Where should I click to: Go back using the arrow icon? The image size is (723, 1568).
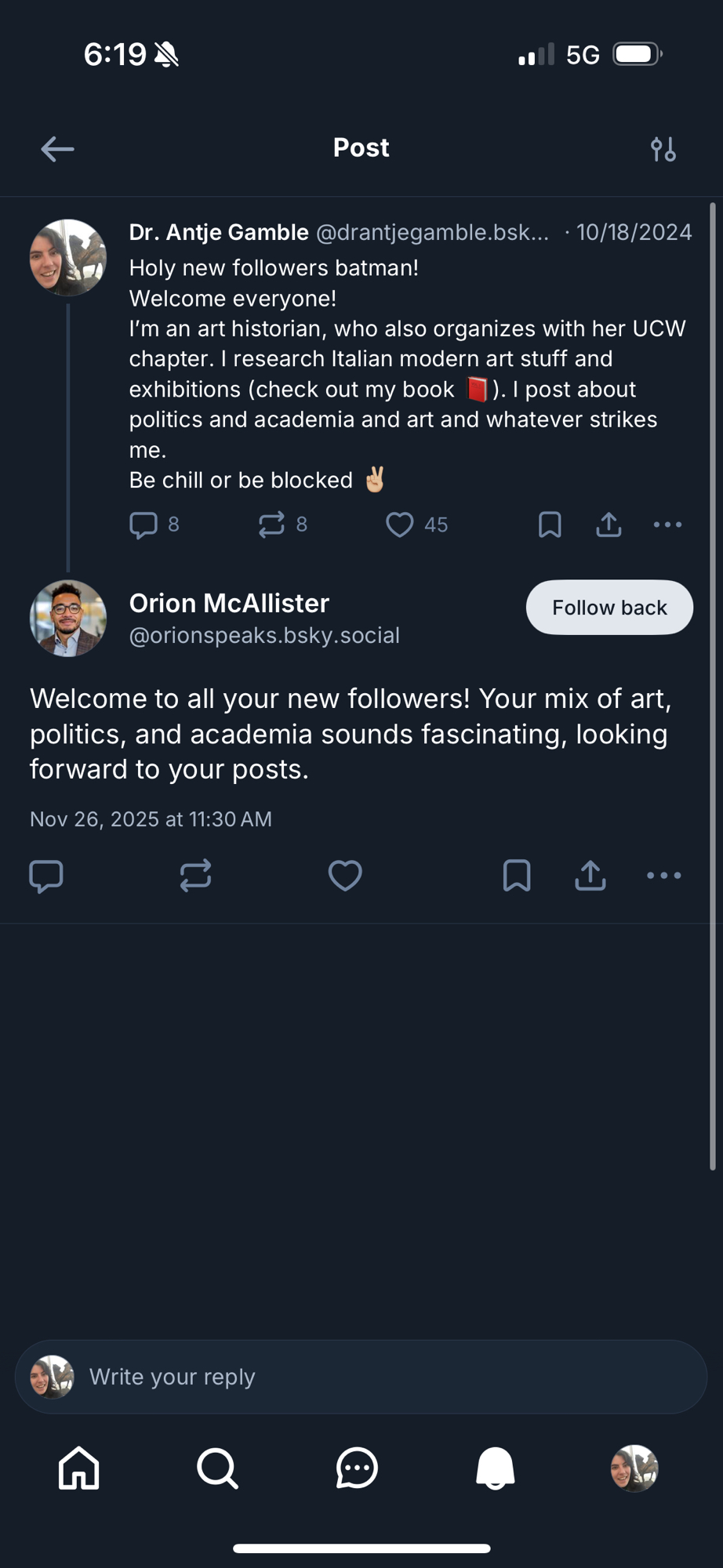coord(57,149)
